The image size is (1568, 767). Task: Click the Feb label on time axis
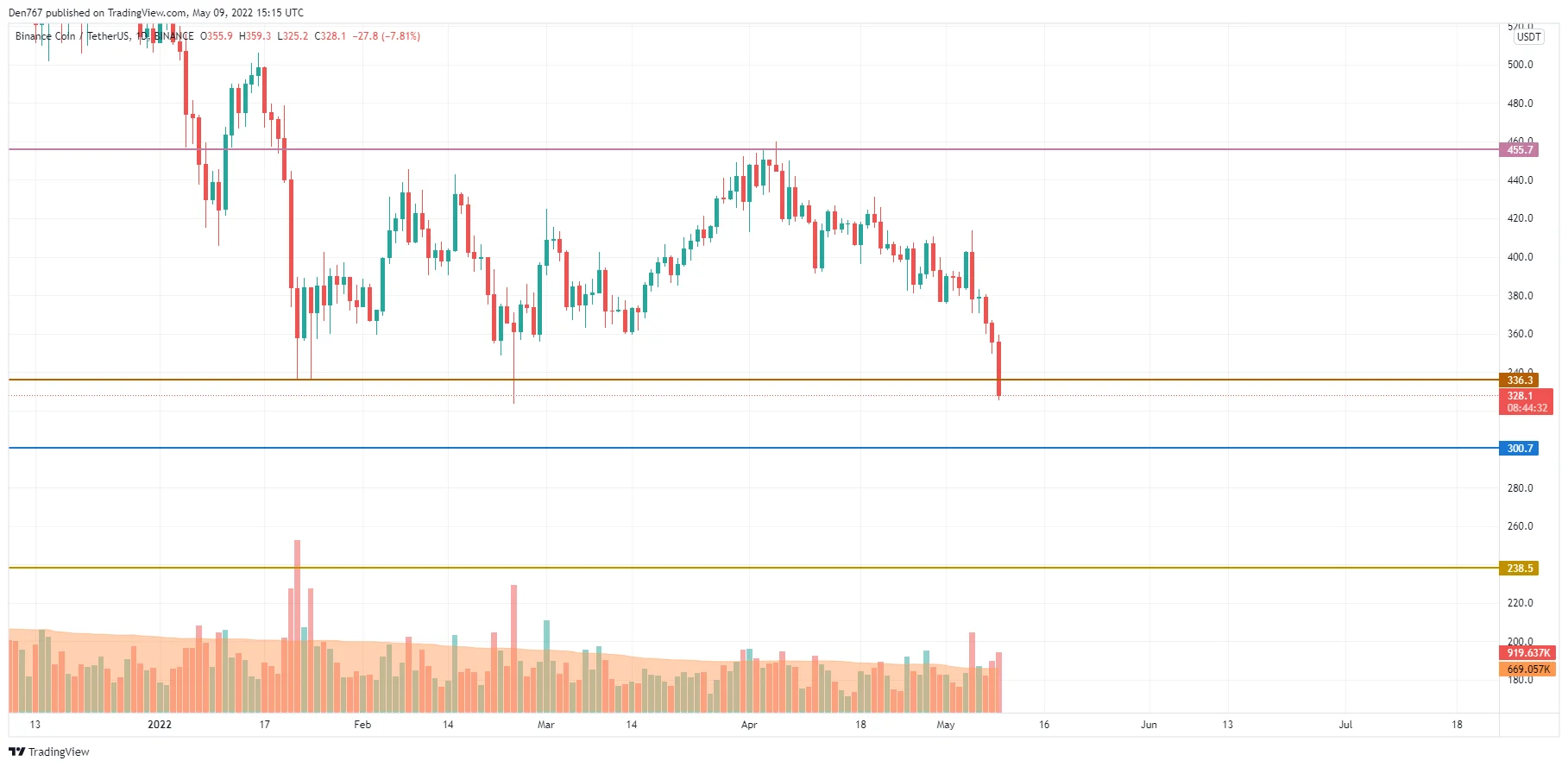[x=362, y=725]
